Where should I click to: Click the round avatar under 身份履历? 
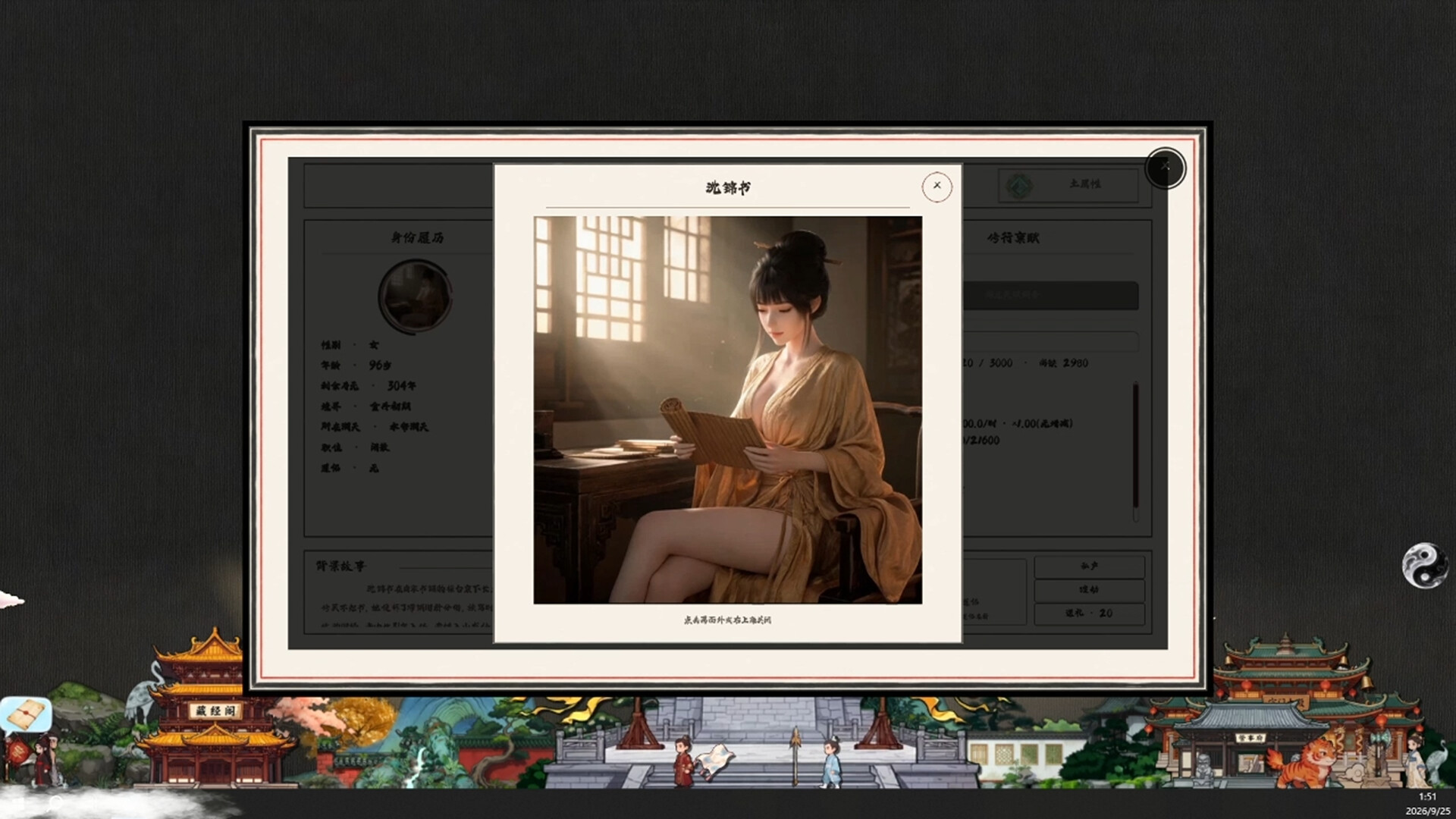[x=416, y=297]
